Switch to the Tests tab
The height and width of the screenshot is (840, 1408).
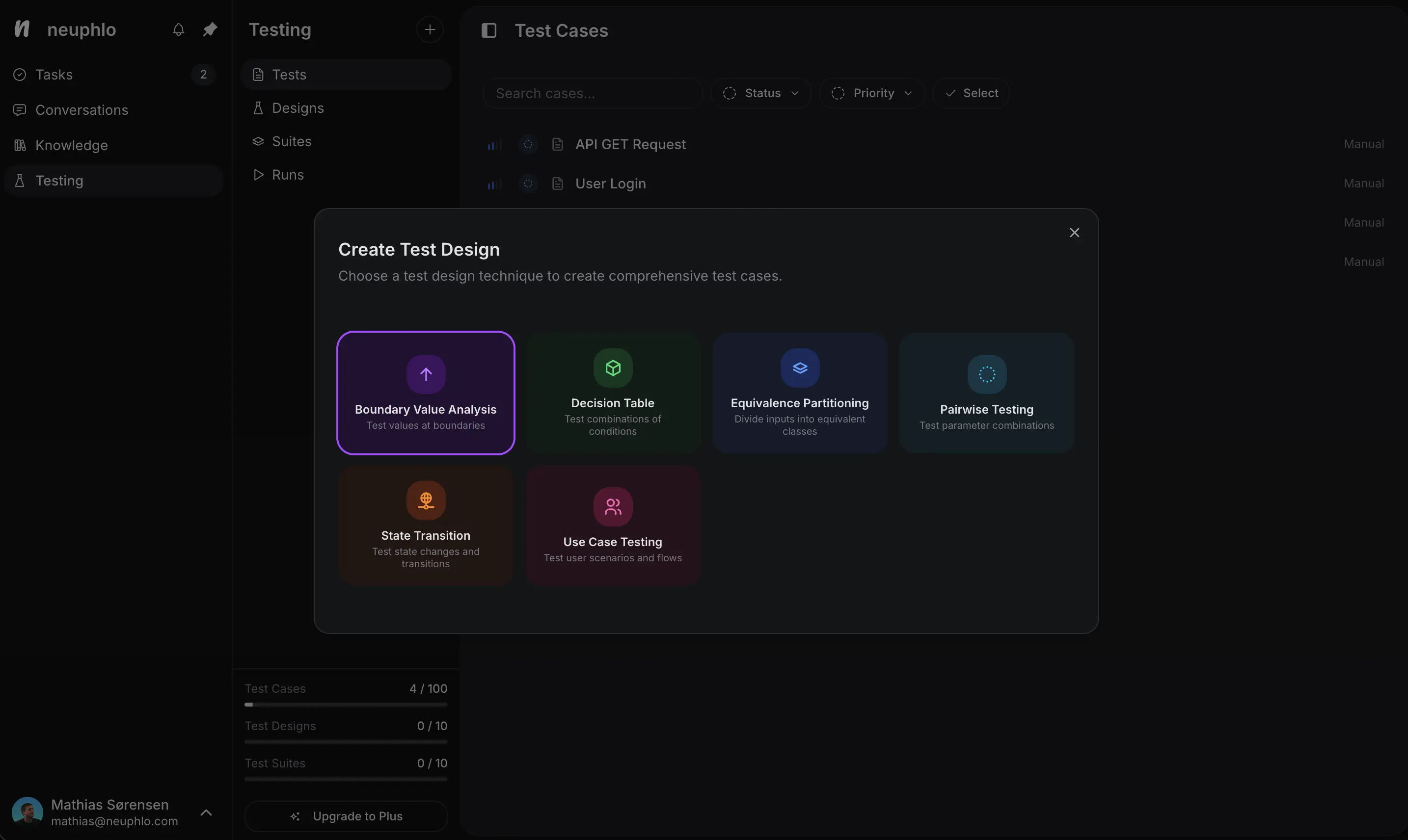click(x=289, y=74)
